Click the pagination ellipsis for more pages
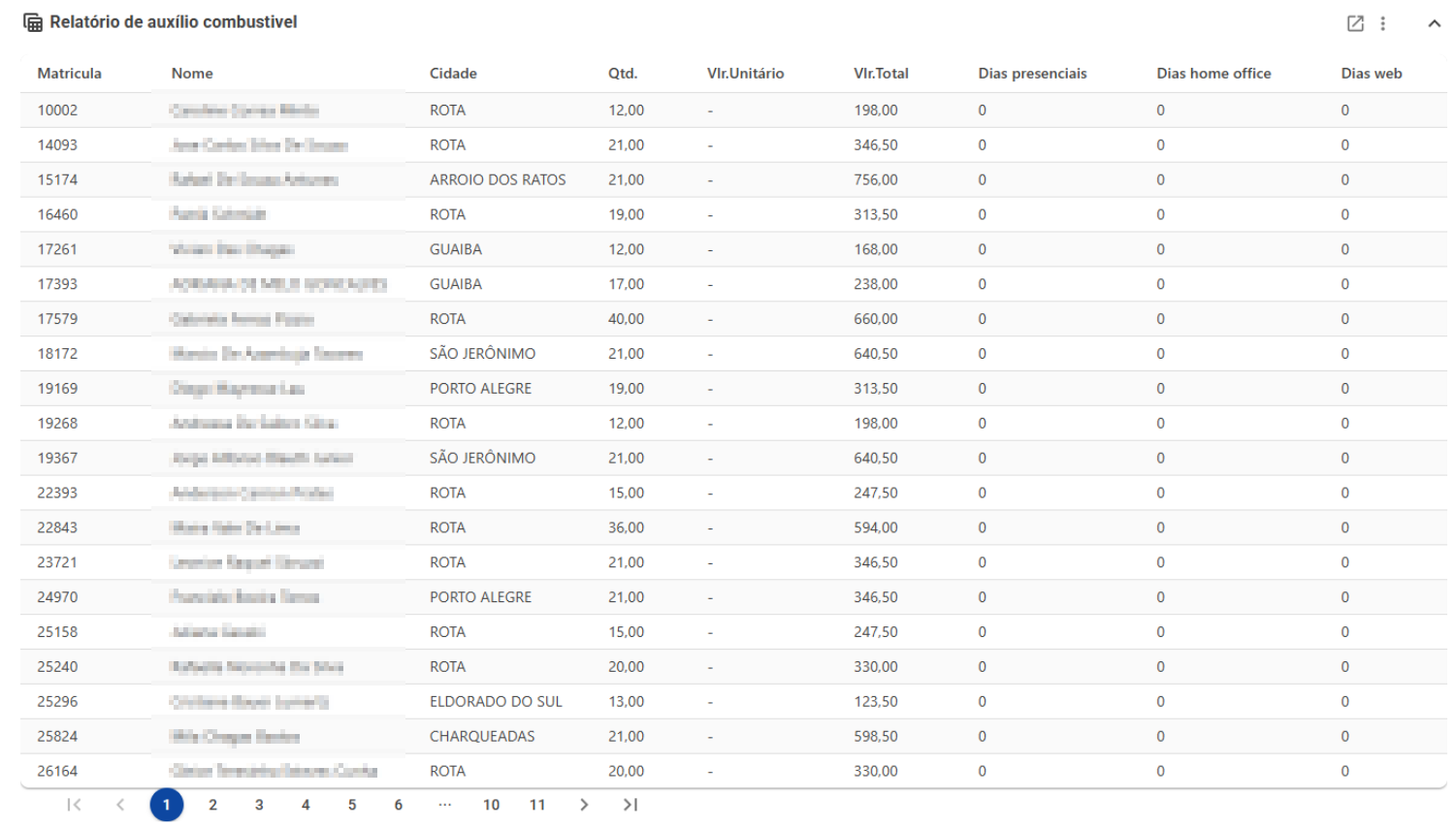 [444, 805]
